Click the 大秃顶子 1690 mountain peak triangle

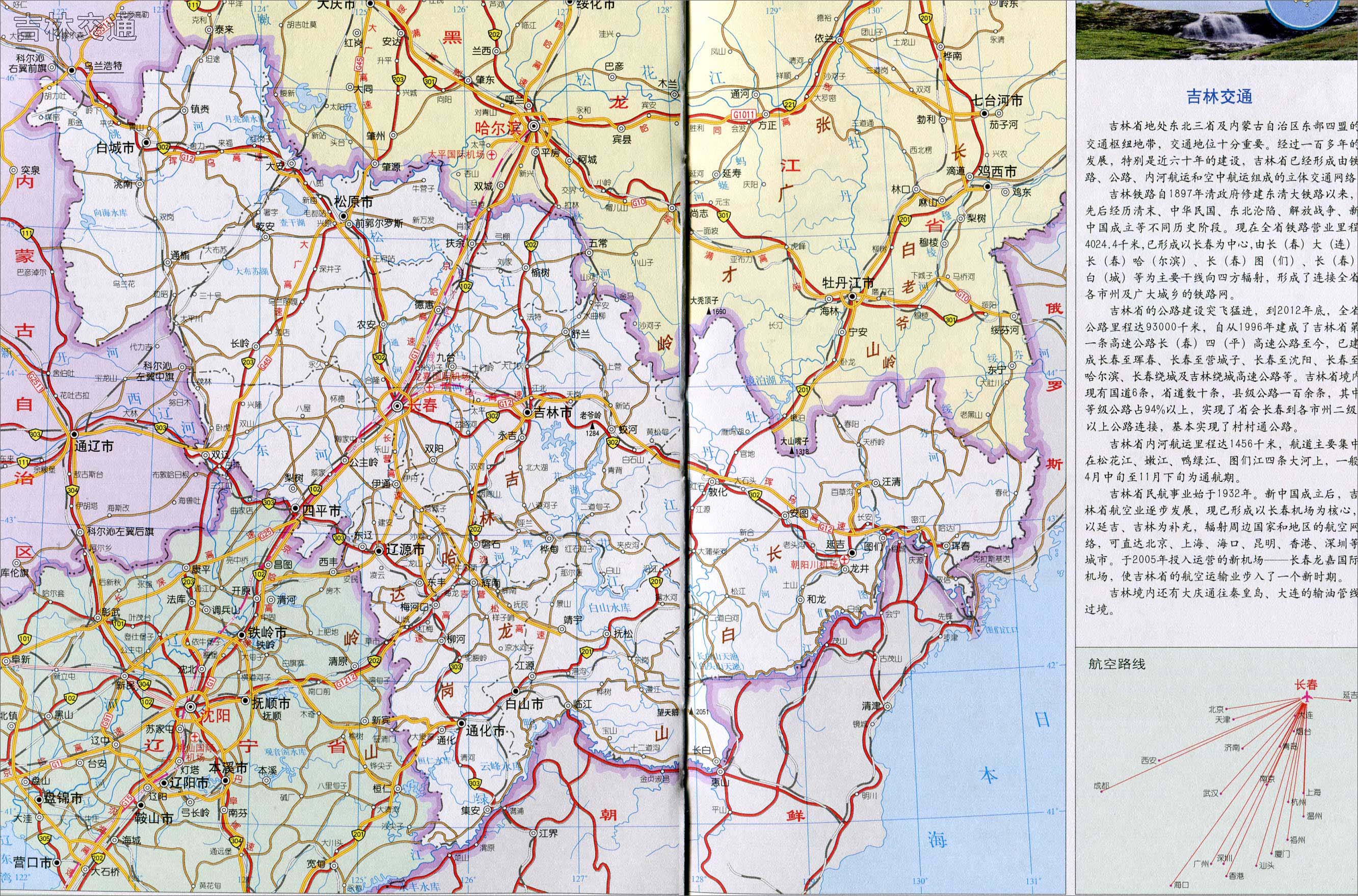click(710, 311)
